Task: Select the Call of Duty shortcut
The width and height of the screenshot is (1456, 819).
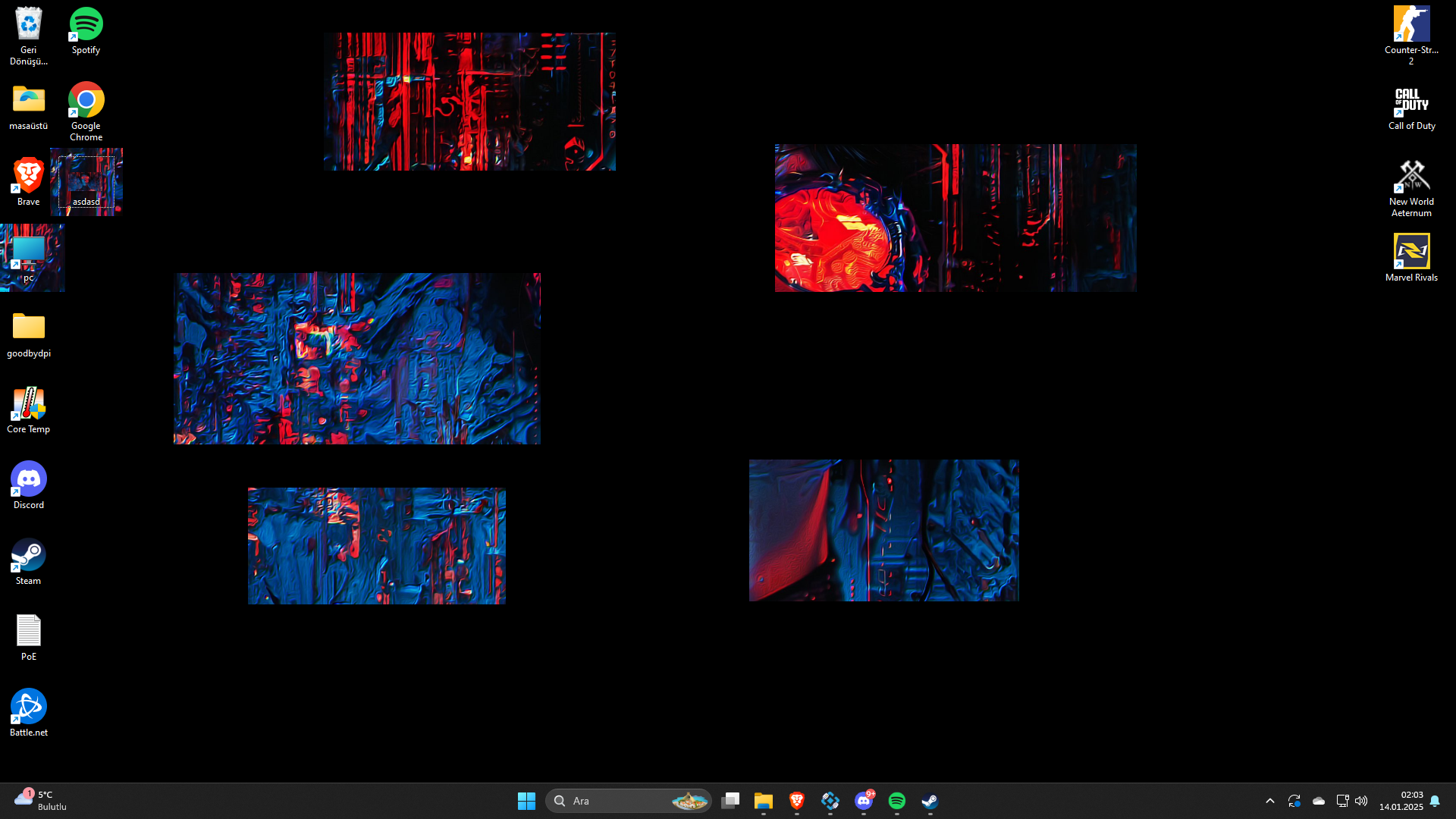Action: pos(1411,107)
